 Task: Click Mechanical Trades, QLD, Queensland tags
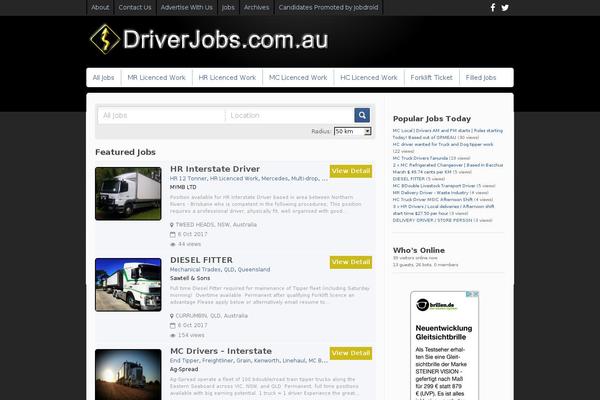[220, 269]
